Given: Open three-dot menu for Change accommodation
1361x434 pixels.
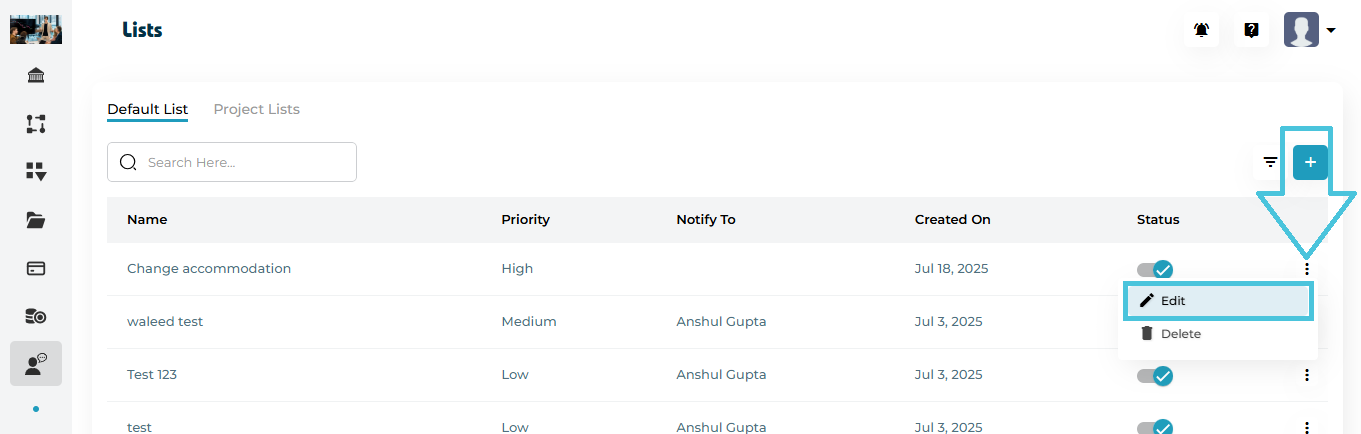Looking at the screenshot, I should [x=1306, y=269].
